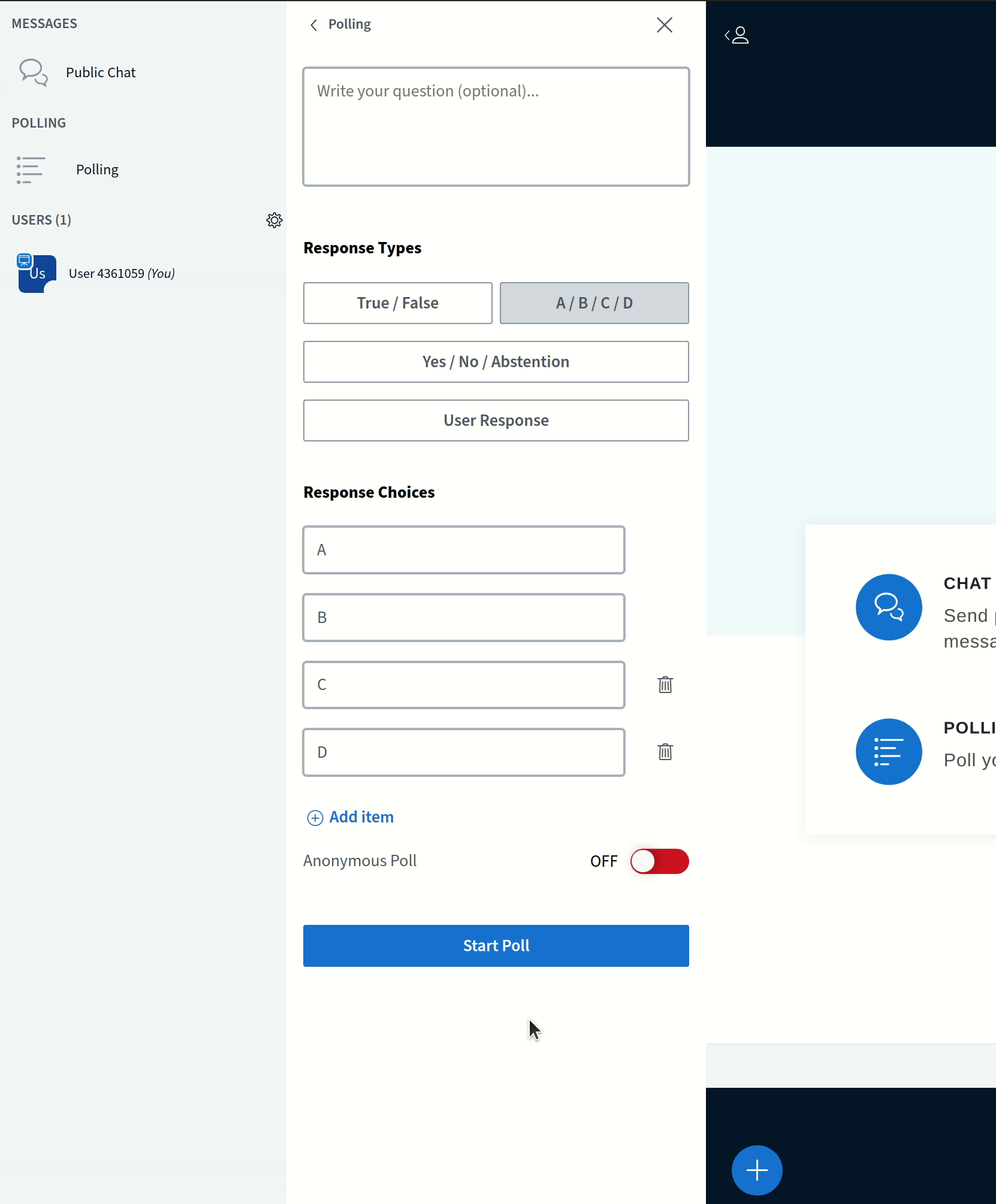996x1204 pixels.
Task: Delete response choice C with trash icon
Action: pyautogui.click(x=665, y=685)
